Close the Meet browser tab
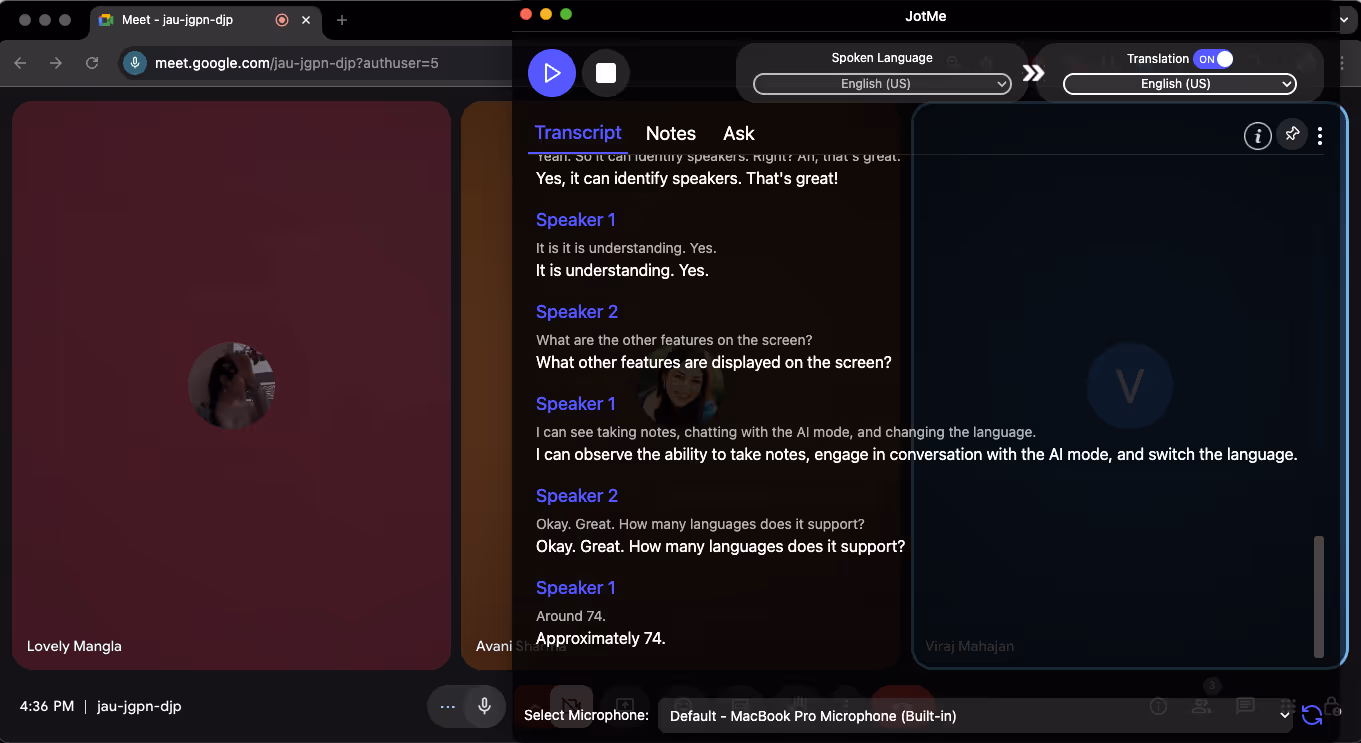Viewport: 1361px width, 743px height. (x=305, y=20)
